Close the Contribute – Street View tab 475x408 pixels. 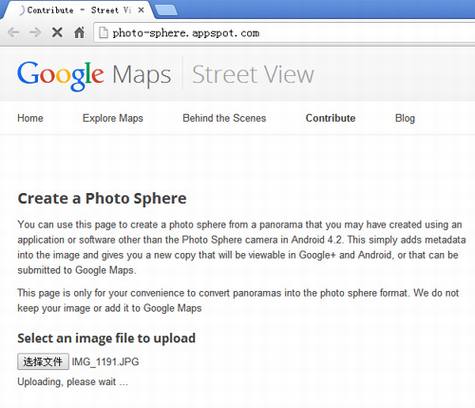pos(141,10)
